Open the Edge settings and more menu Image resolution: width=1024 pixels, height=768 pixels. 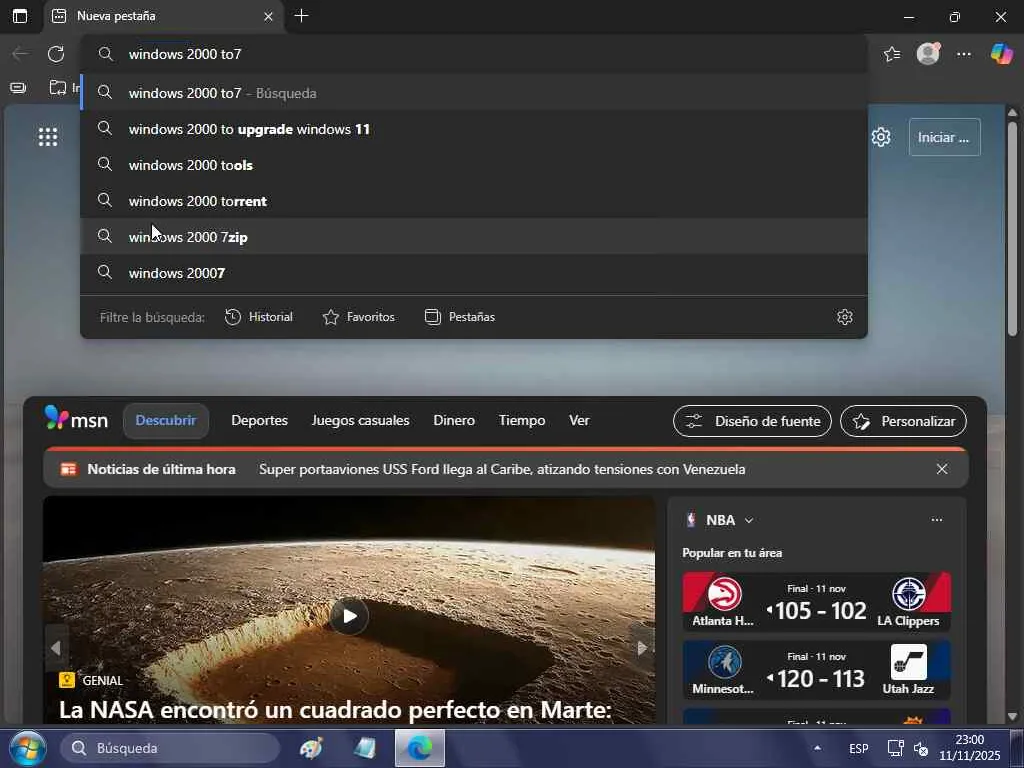click(x=964, y=54)
